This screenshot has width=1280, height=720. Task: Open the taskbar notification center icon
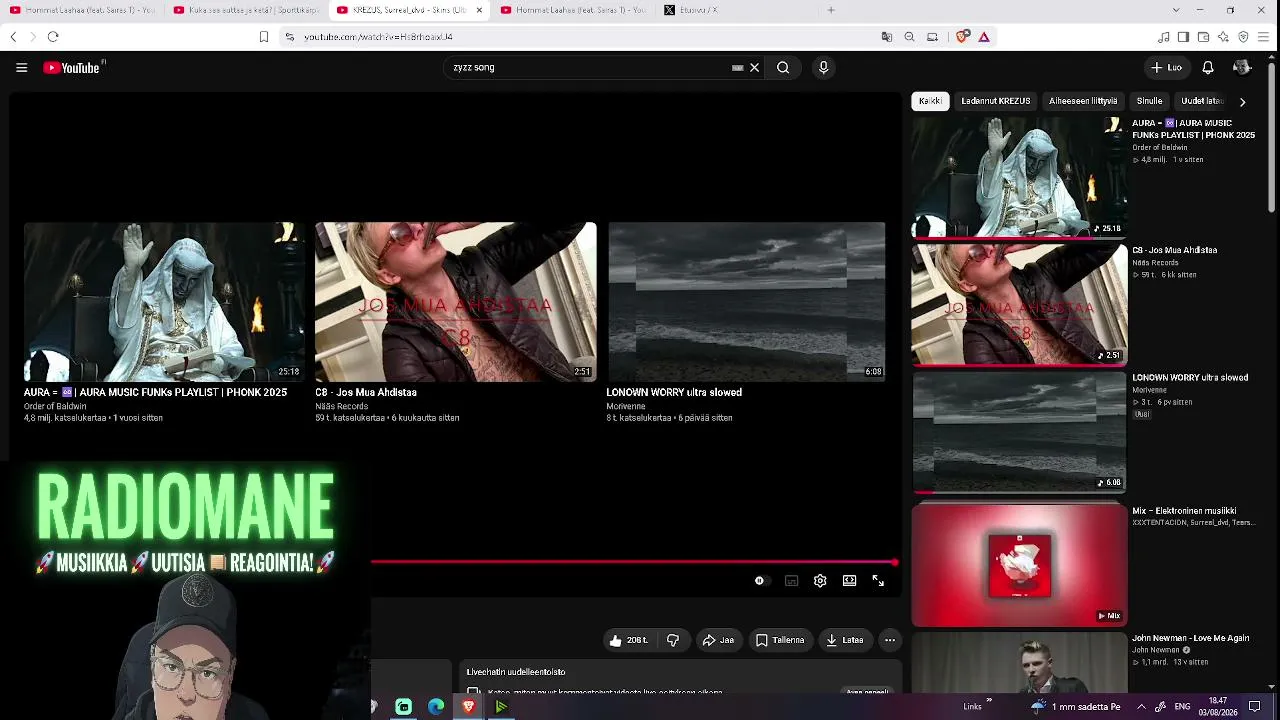click(1254, 707)
